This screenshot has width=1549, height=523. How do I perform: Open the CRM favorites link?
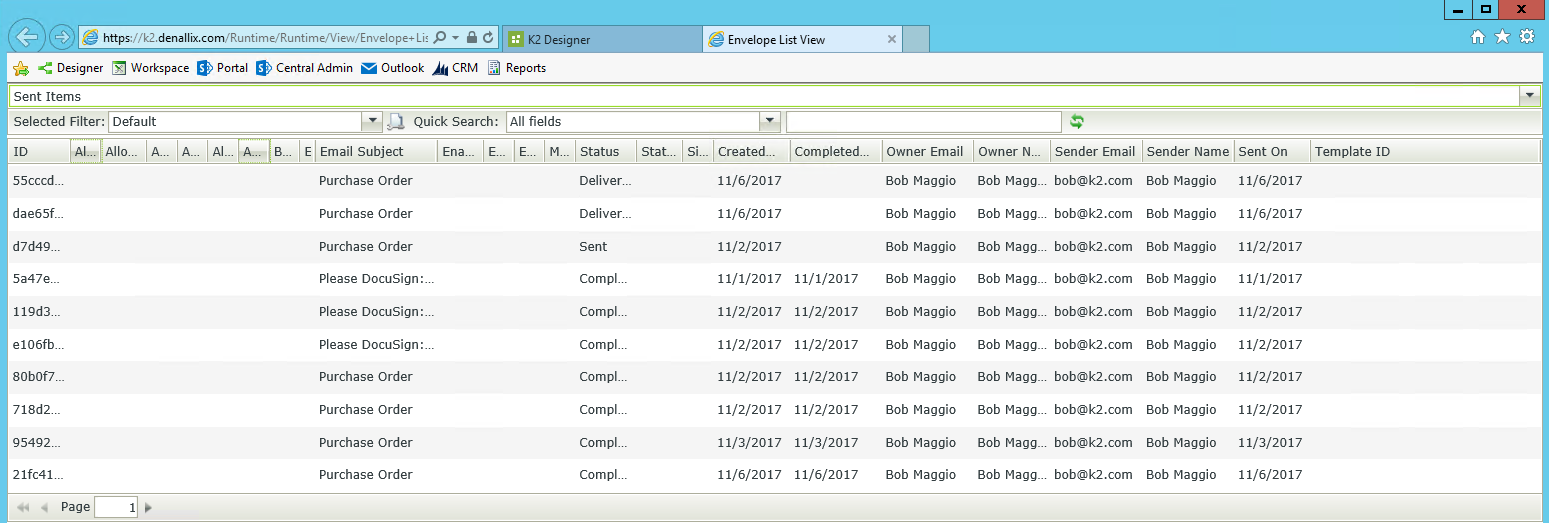coord(455,68)
